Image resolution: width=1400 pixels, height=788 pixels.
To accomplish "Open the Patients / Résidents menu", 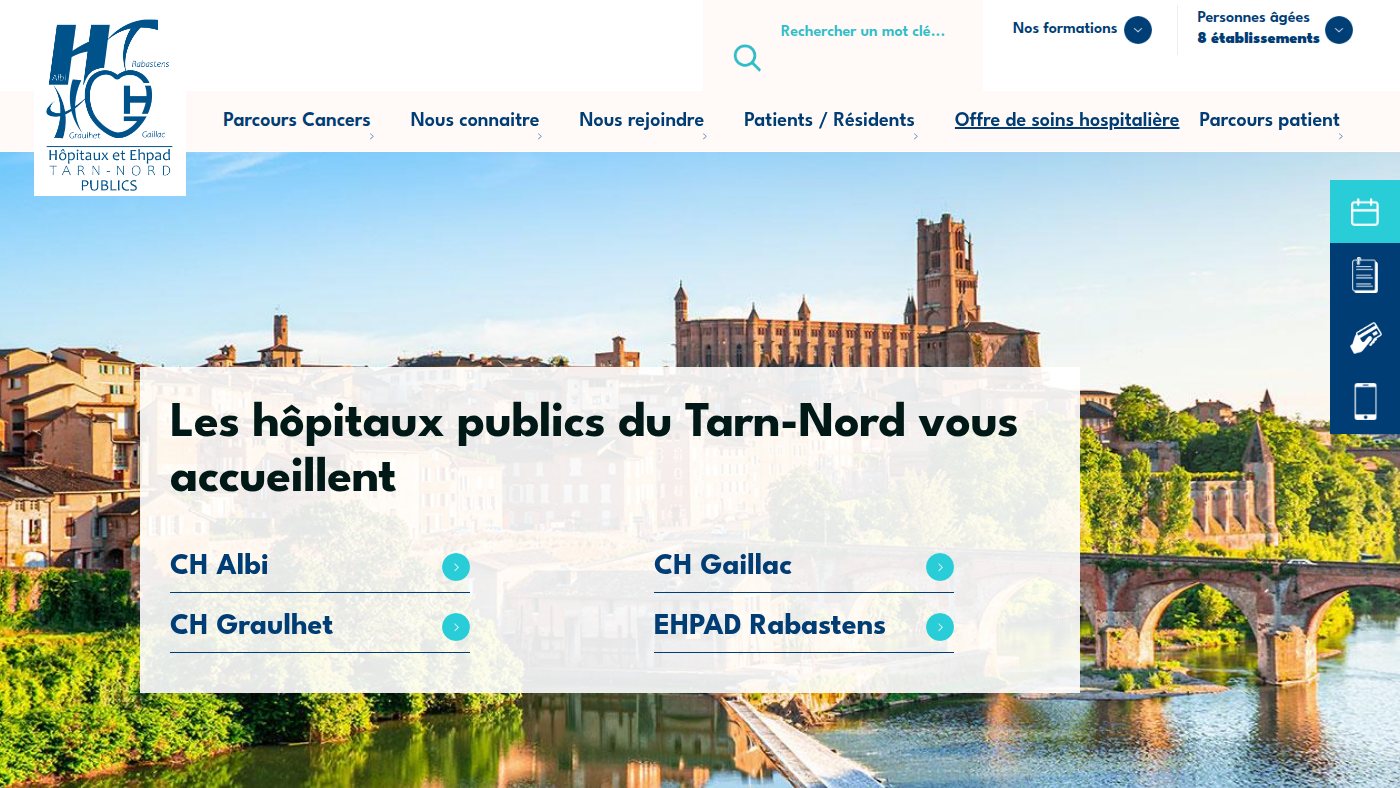I will pos(829,120).
